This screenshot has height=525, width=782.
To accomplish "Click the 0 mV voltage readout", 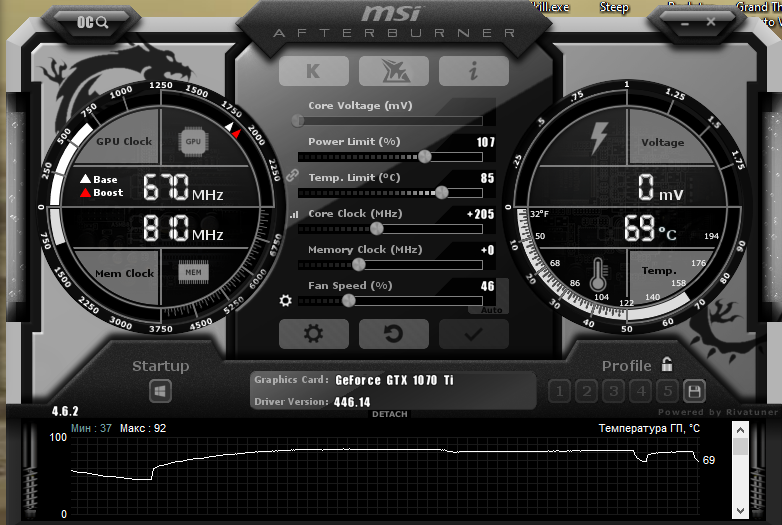I will tap(660, 187).
